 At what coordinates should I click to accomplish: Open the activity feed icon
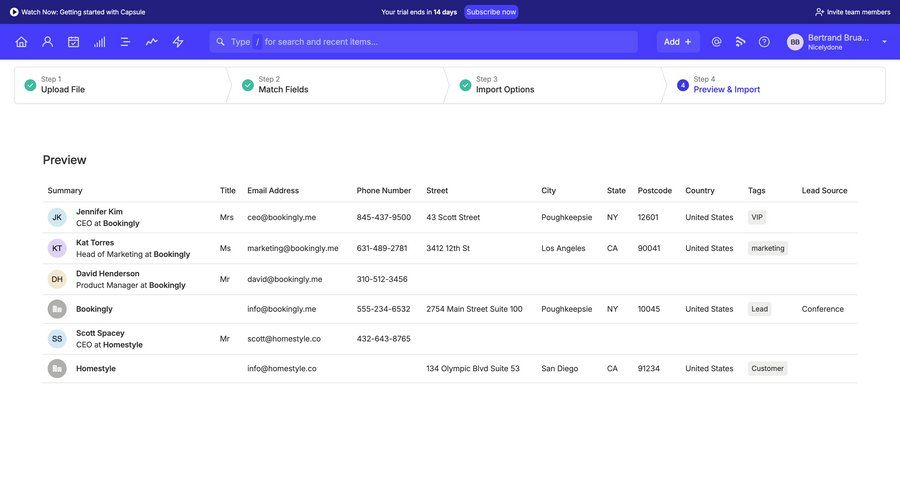point(740,42)
